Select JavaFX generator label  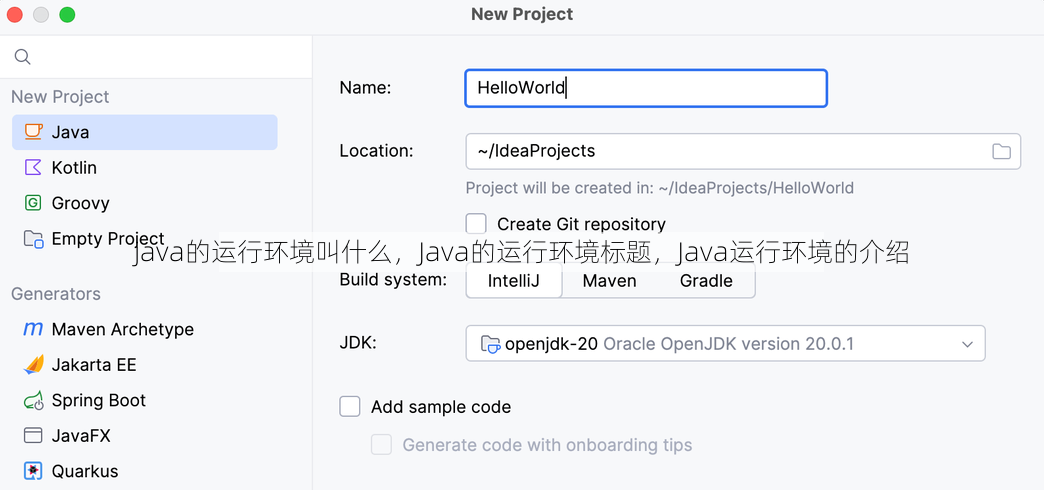click(x=81, y=436)
